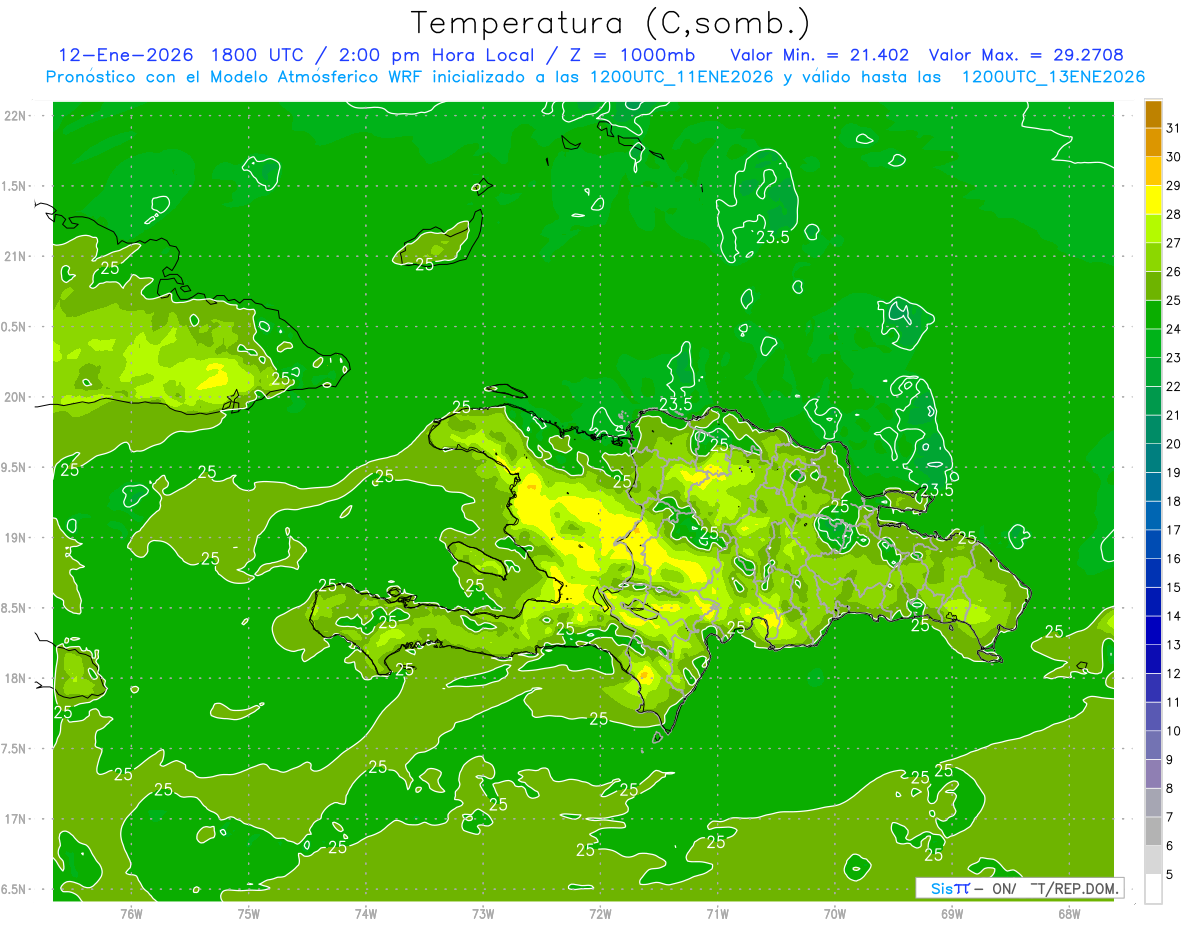This screenshot has height=927, width=1200.
Task: Click the SisTT ONAMET/REP.DOM. watermark label
Action: (x=1018, y=888)
